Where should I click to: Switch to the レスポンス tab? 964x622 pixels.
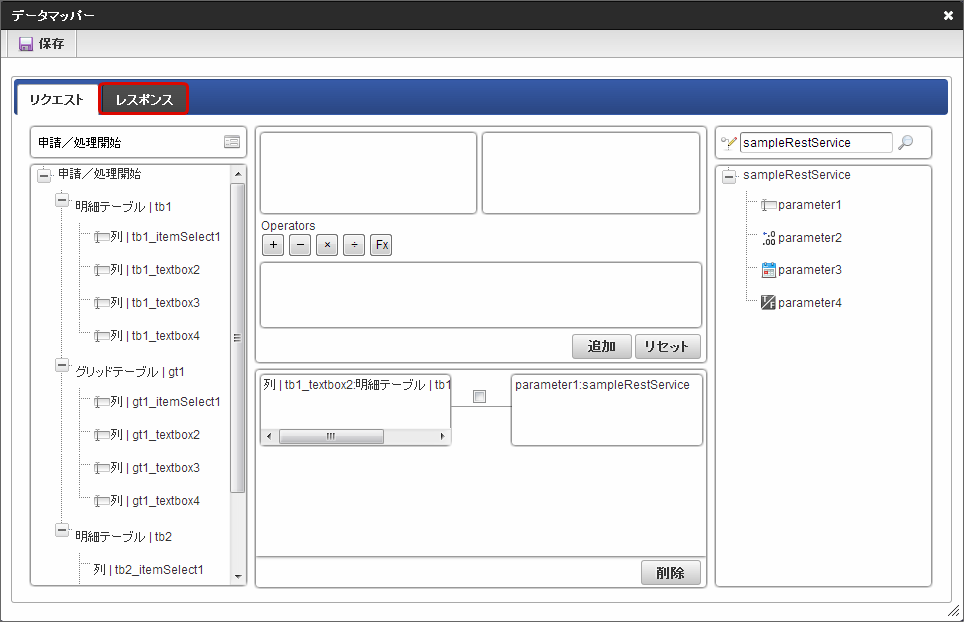tap(144, 99)
